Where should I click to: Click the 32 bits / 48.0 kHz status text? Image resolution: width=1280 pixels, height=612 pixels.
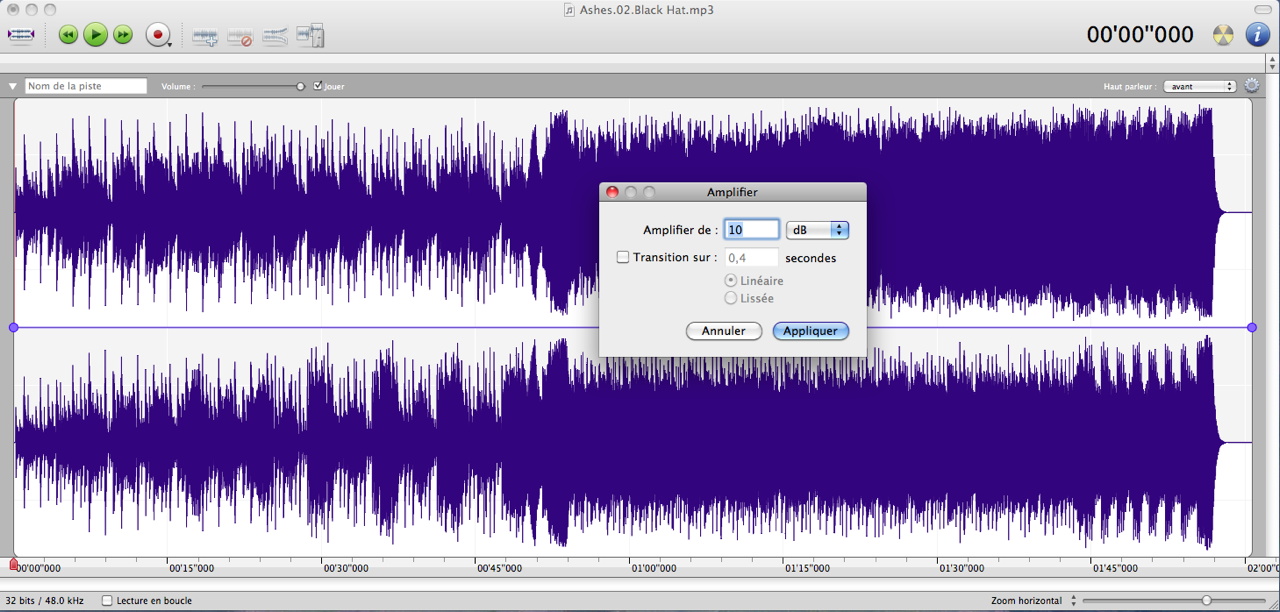pyautogui.click(x=44, y=601)
